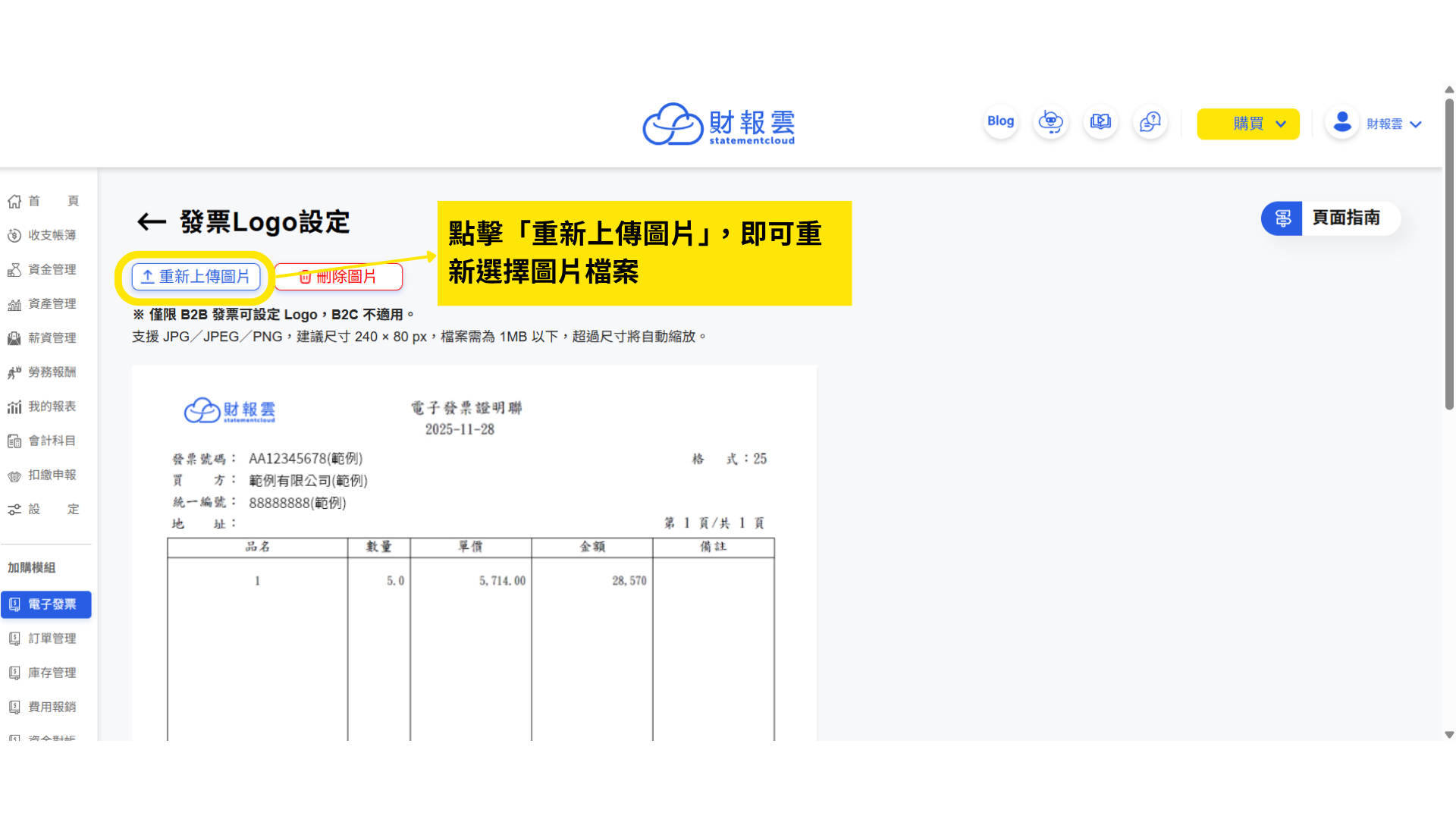
Task: Click the user avatar icon
Action: [x=1342, y=123]
